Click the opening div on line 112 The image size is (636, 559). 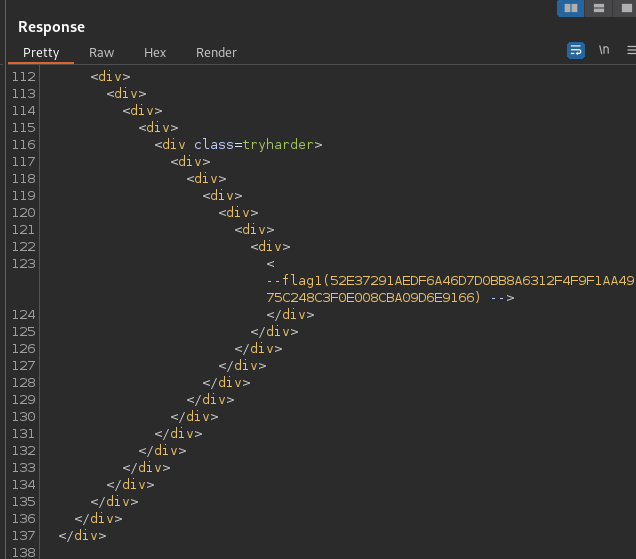point(110,76)
